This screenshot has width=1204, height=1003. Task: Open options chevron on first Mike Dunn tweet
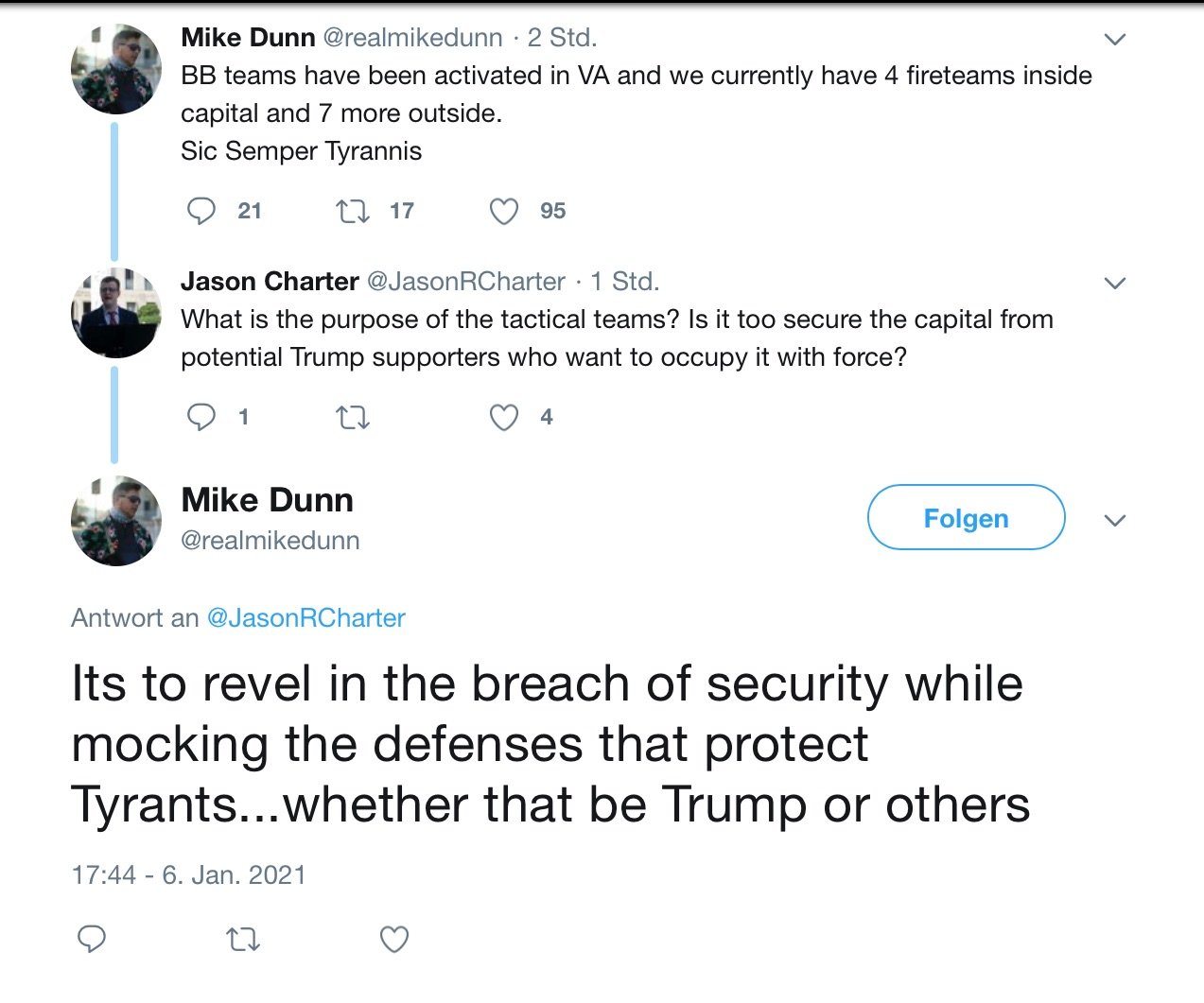1115,40
